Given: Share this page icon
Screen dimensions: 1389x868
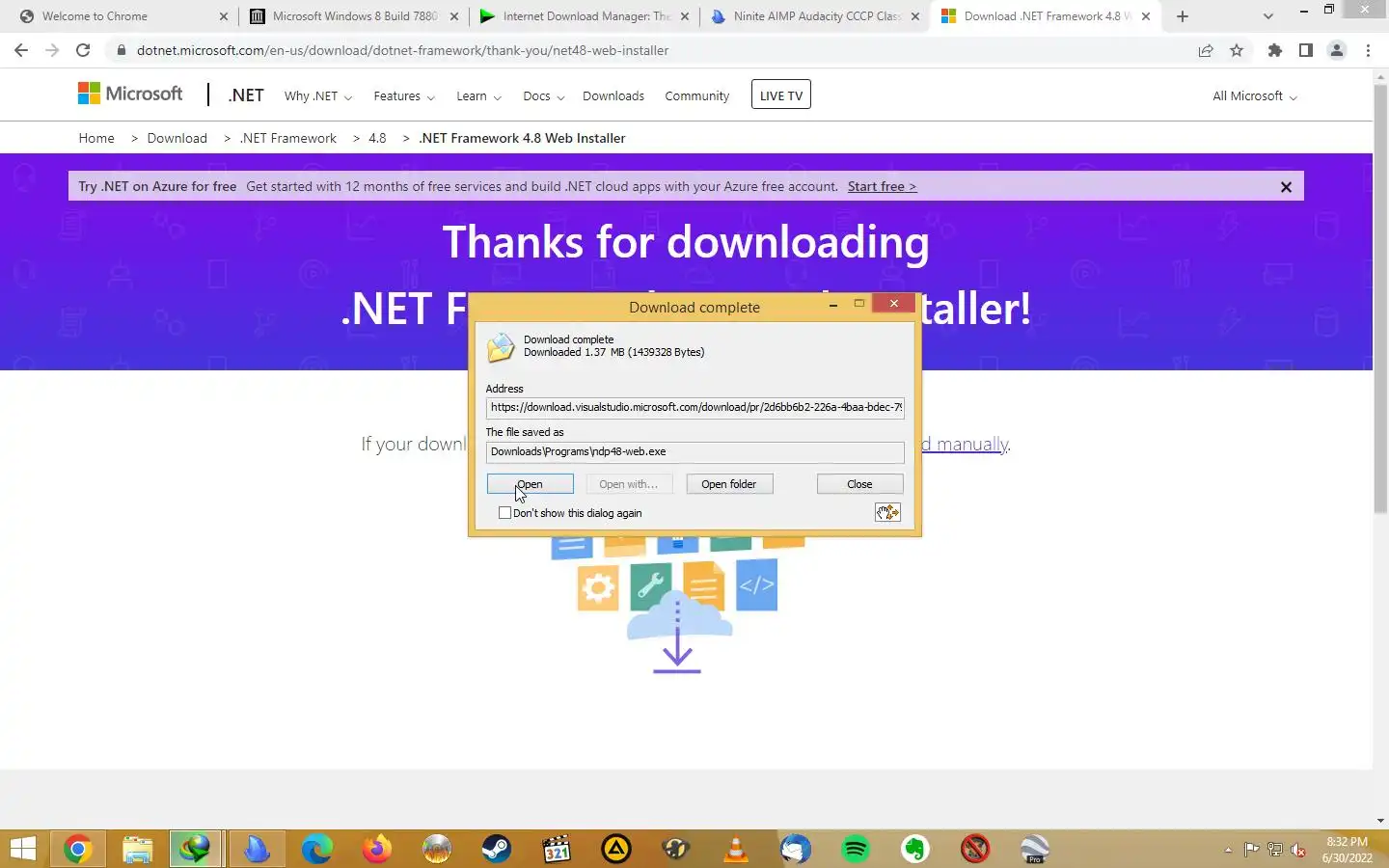Looking at the screenshot, I should 1206,50.
